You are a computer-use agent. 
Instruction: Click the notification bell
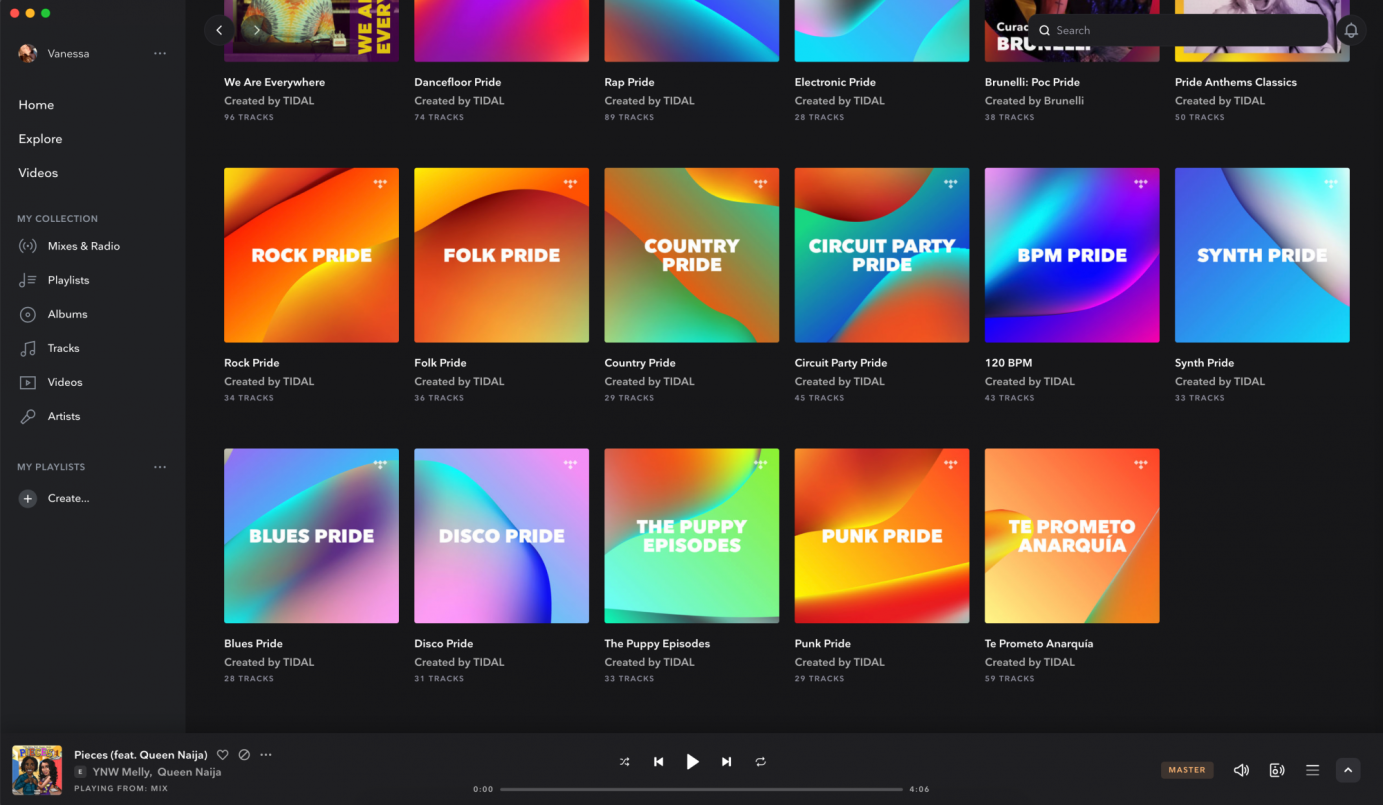point(1351,30)
